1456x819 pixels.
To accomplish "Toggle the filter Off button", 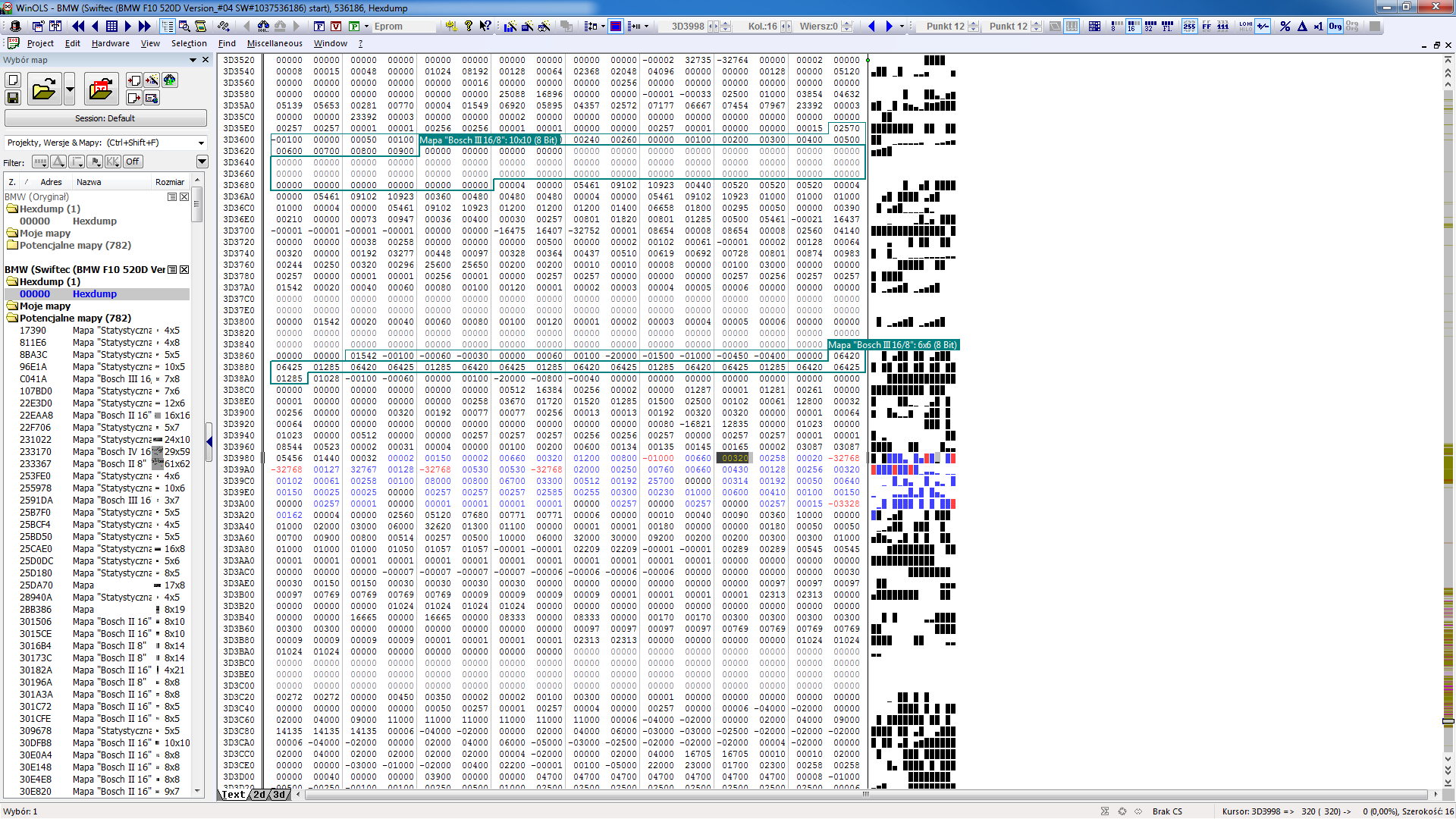I will (x=133, y=162).
